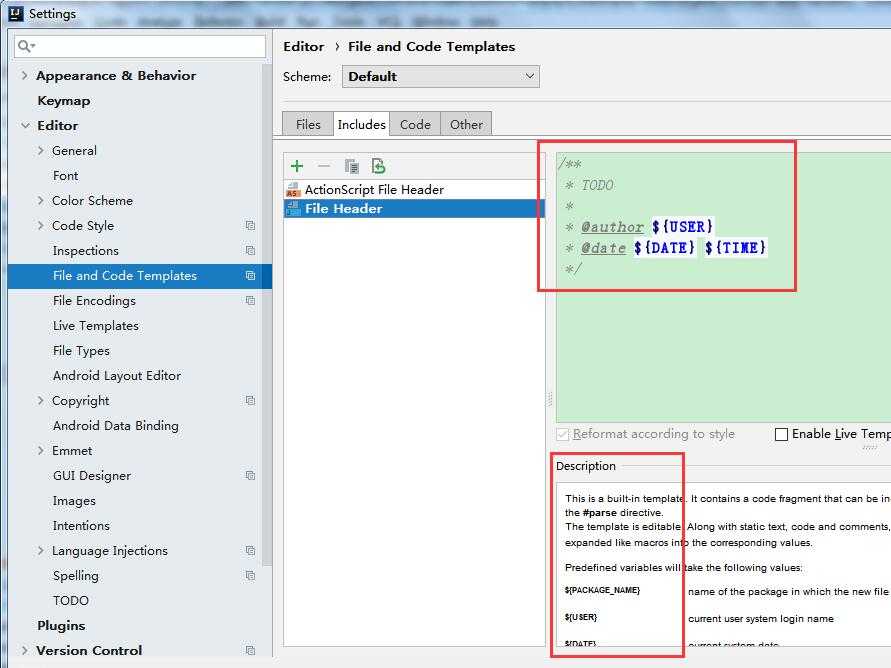Image resolution: width=891 pixels, height=668 pixels.
Task: Click project-level icon beside Inspections
Action: tap(250, 250)
